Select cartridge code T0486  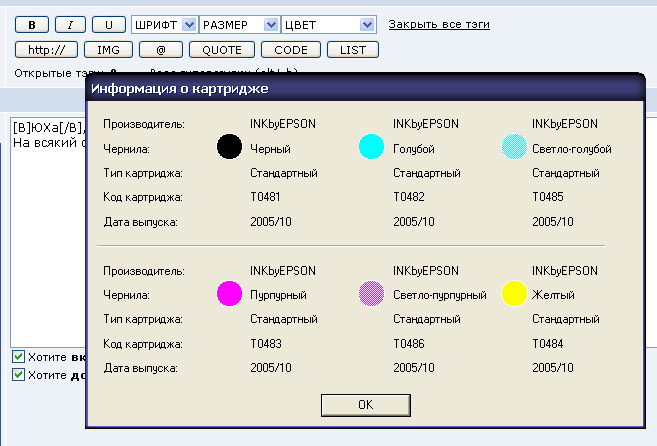pyautogui.click(x=409, y=344)
